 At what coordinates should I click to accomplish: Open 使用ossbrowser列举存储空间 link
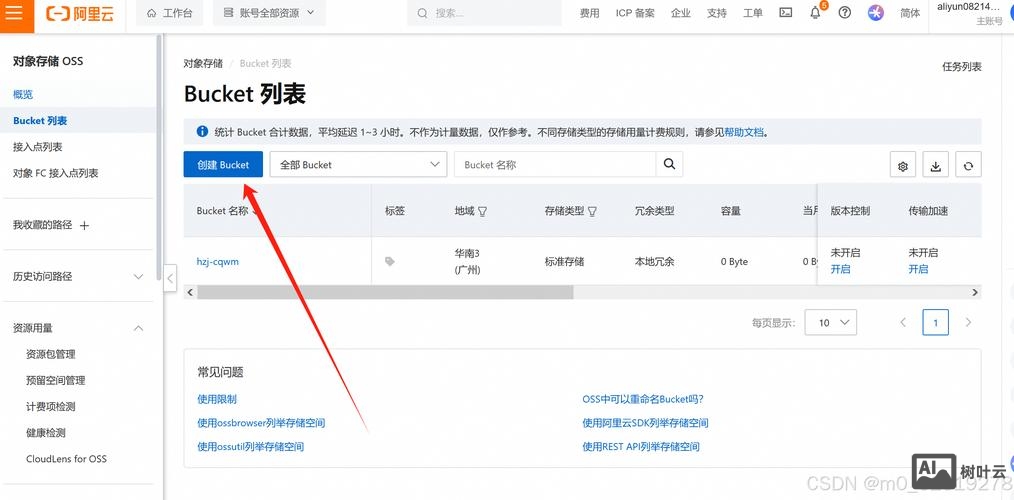point(261,422)
